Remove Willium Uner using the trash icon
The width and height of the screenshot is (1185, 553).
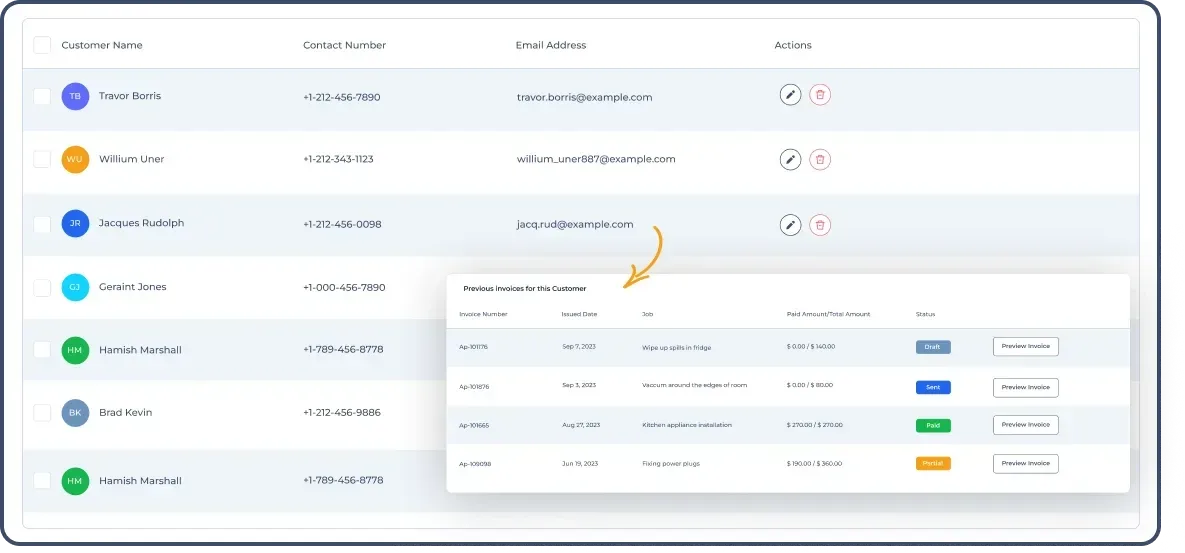point(820,159)
